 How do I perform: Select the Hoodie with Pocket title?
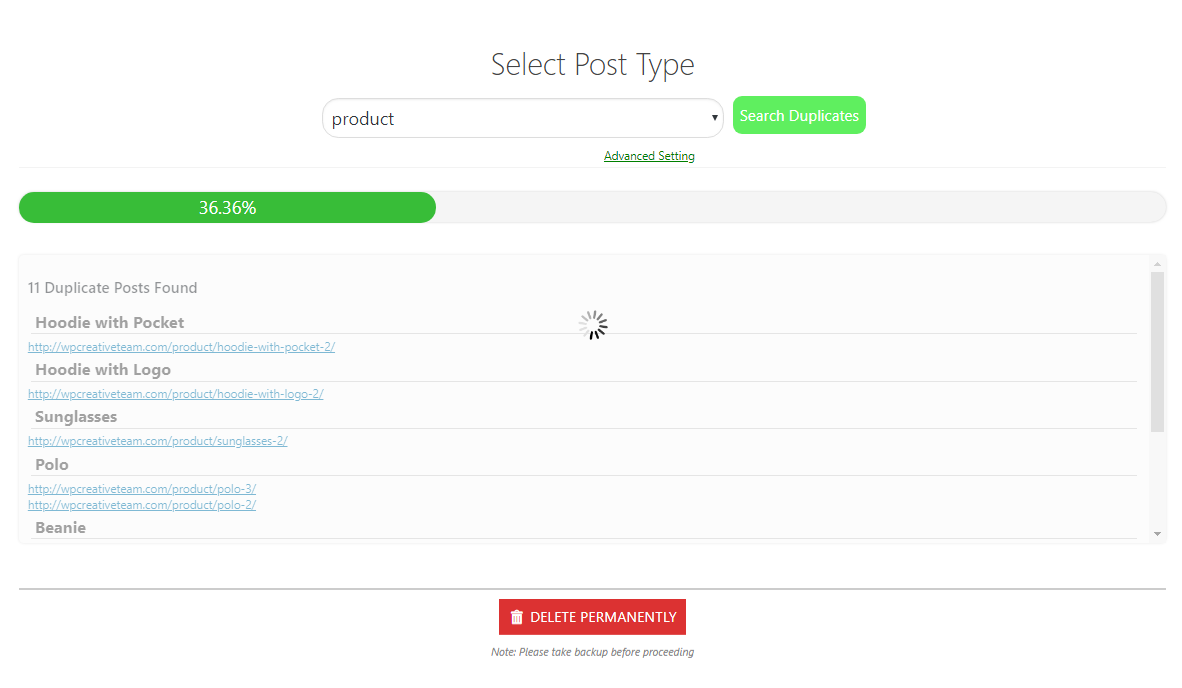(x=110, y=322)
